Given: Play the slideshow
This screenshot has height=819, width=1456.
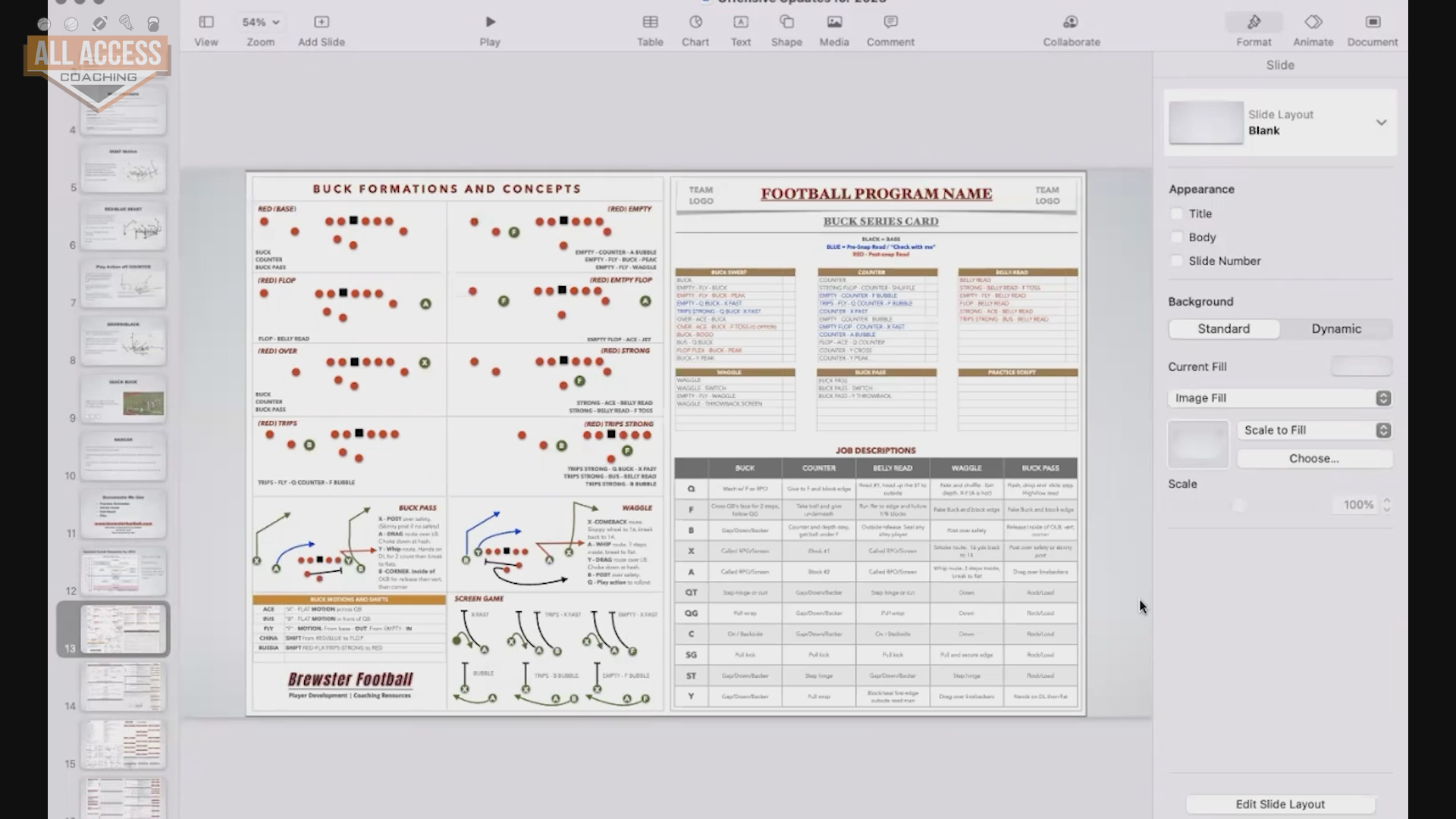Looking at the screenshot, I should 490,31.
